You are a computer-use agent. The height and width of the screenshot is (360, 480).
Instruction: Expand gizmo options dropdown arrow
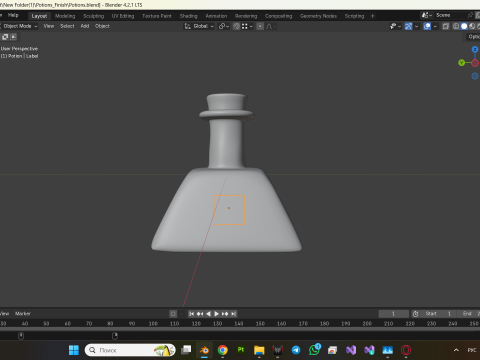click(x=416, y=26)
